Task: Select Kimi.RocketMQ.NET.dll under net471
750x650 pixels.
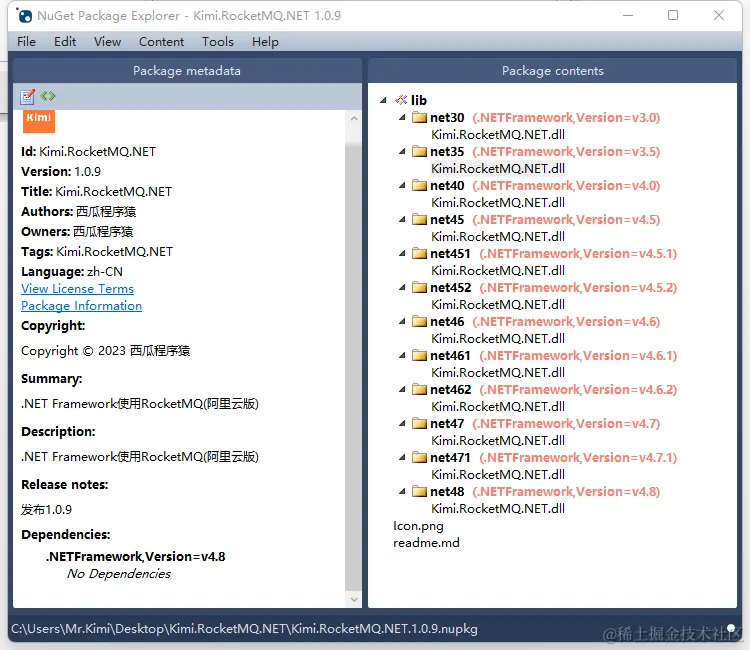Action: pyautogui.click(x=498, y=474)
